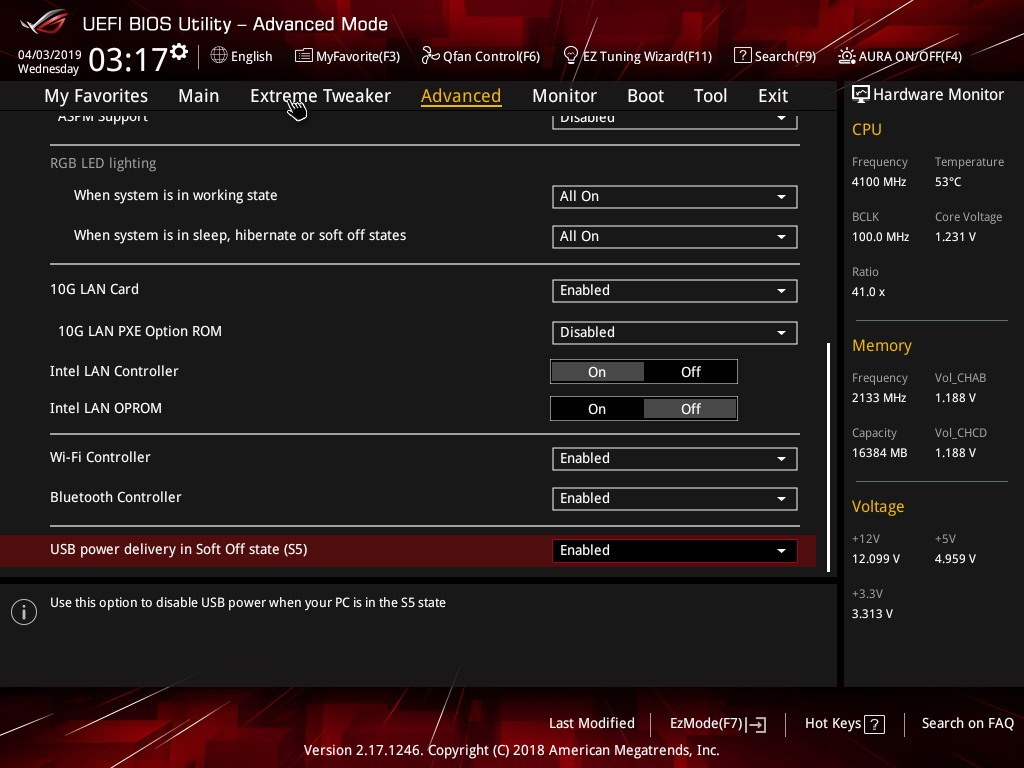Set Intel LAN OPROM to On
1024x768 pixels.
coord(597,409)
